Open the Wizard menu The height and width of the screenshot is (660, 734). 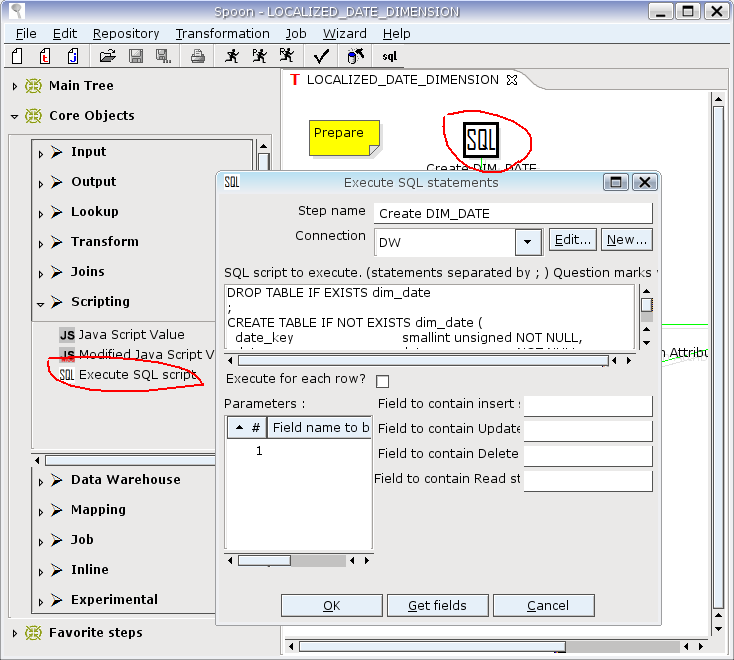click(345, 34)
